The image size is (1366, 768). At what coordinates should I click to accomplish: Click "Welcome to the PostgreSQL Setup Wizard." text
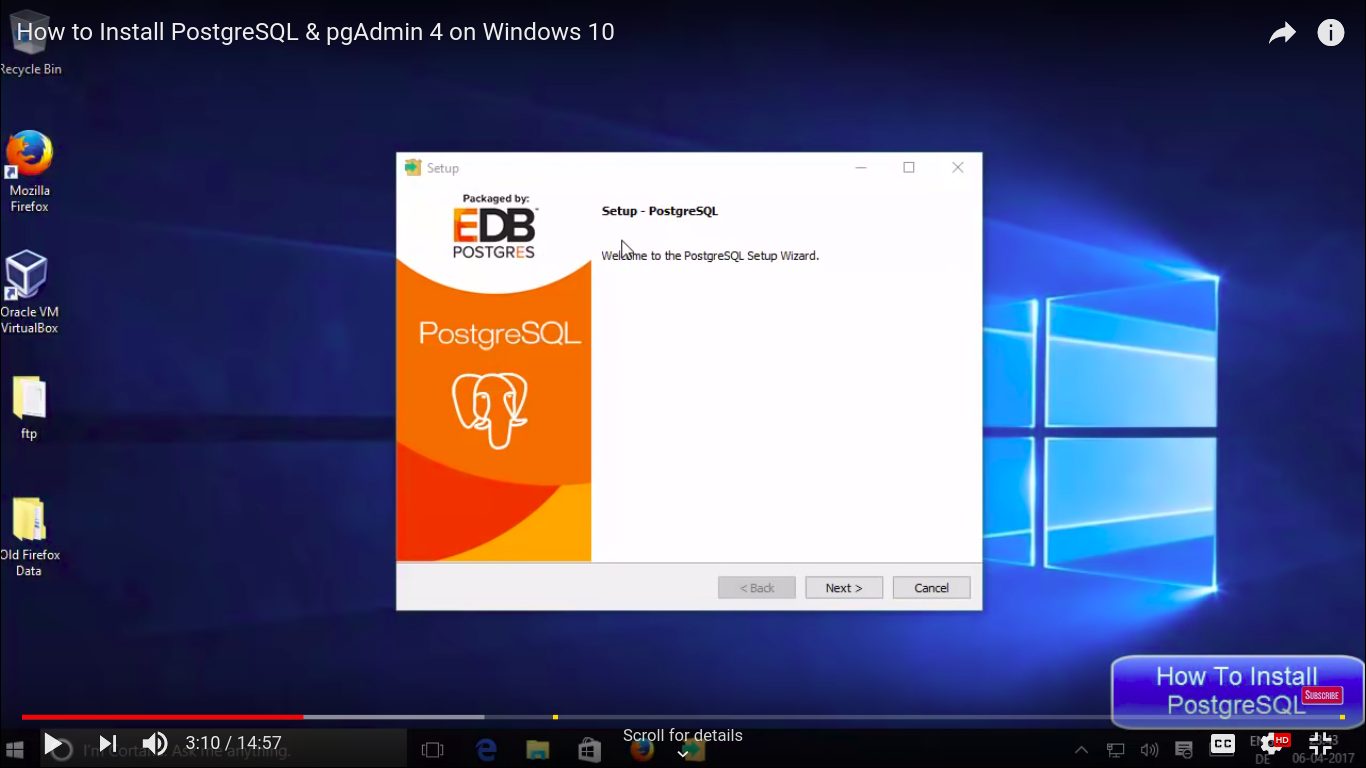tap(710, 256)
